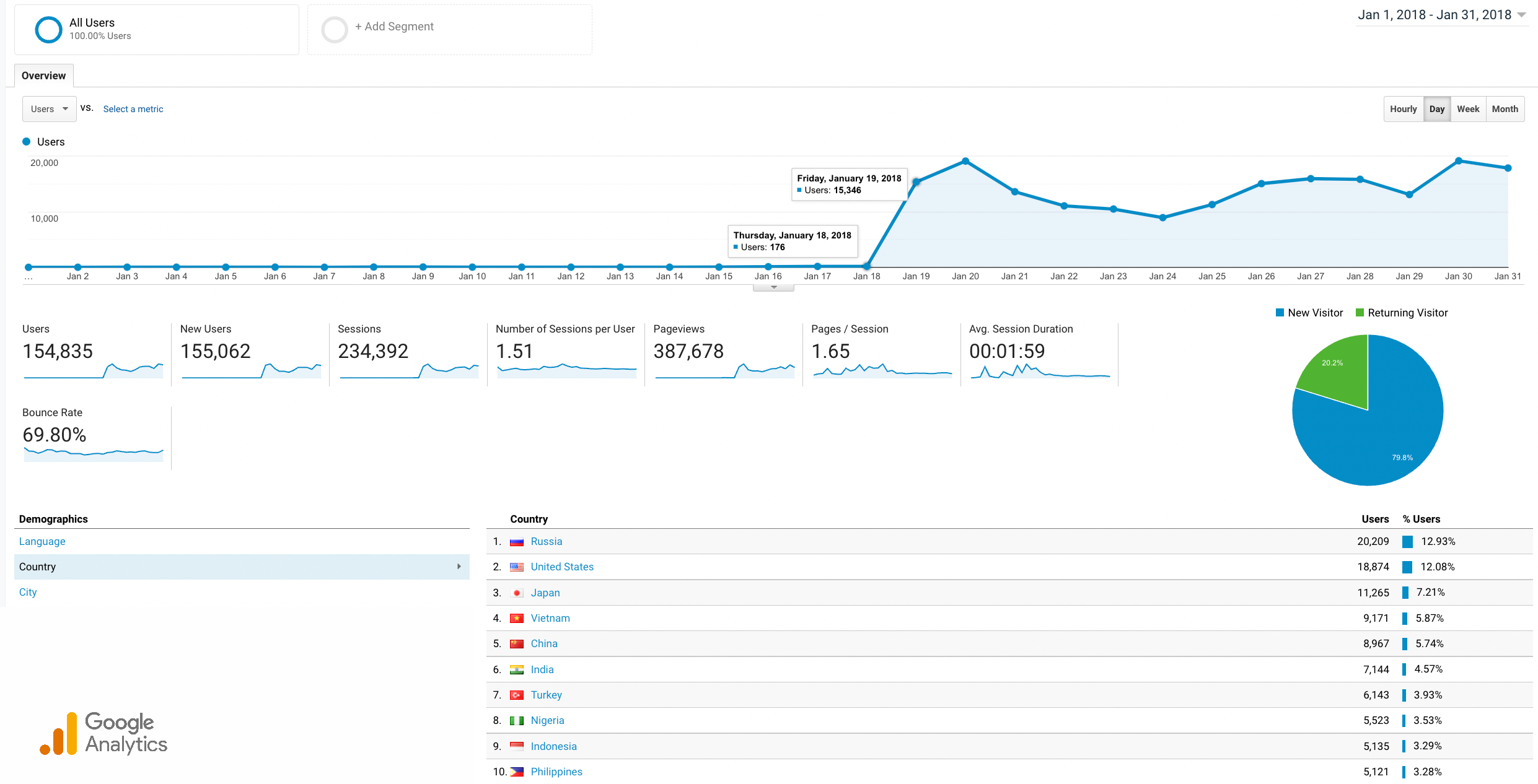Expand the Country demographics row arrow

459,567
